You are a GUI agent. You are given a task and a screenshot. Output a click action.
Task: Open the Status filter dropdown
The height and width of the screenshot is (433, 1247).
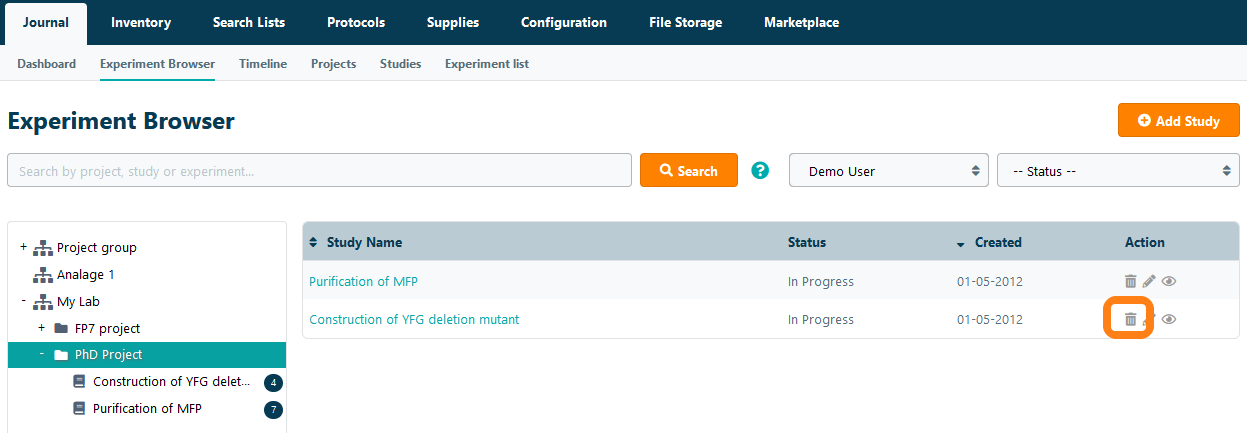(1117, 171)
